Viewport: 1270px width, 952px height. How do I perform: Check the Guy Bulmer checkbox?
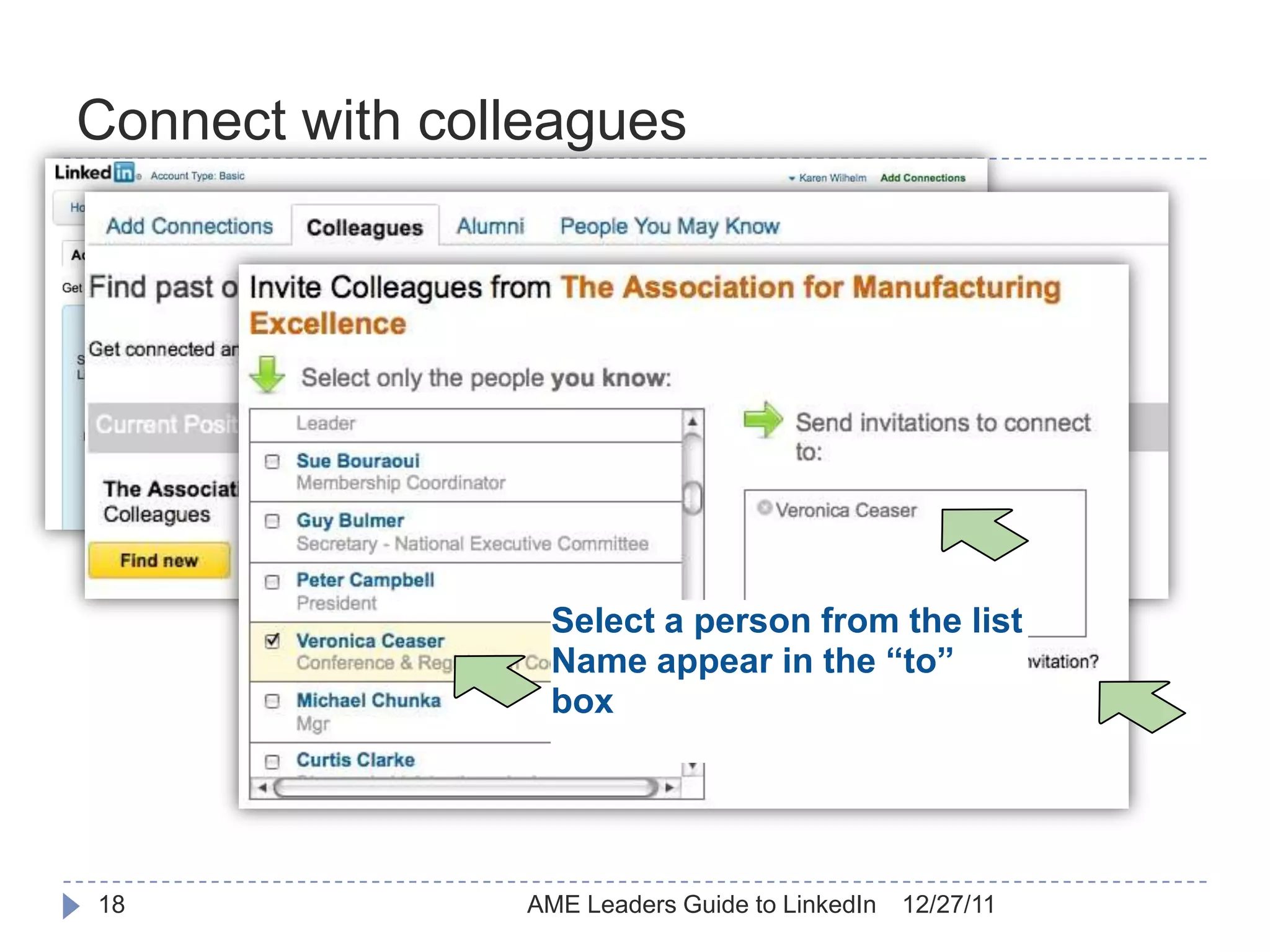(x=272, y=521)
